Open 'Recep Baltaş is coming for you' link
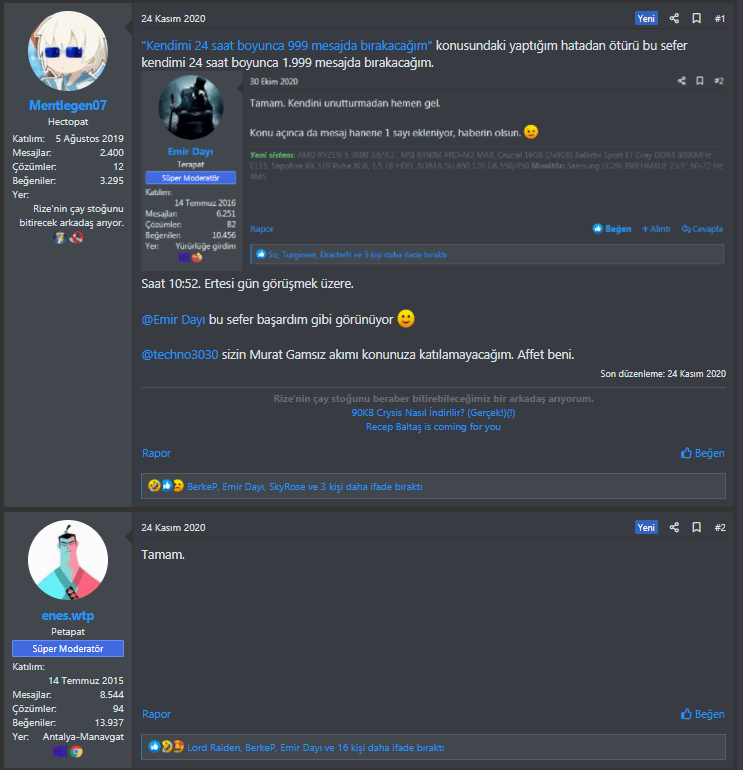 (x=433, y=427)
